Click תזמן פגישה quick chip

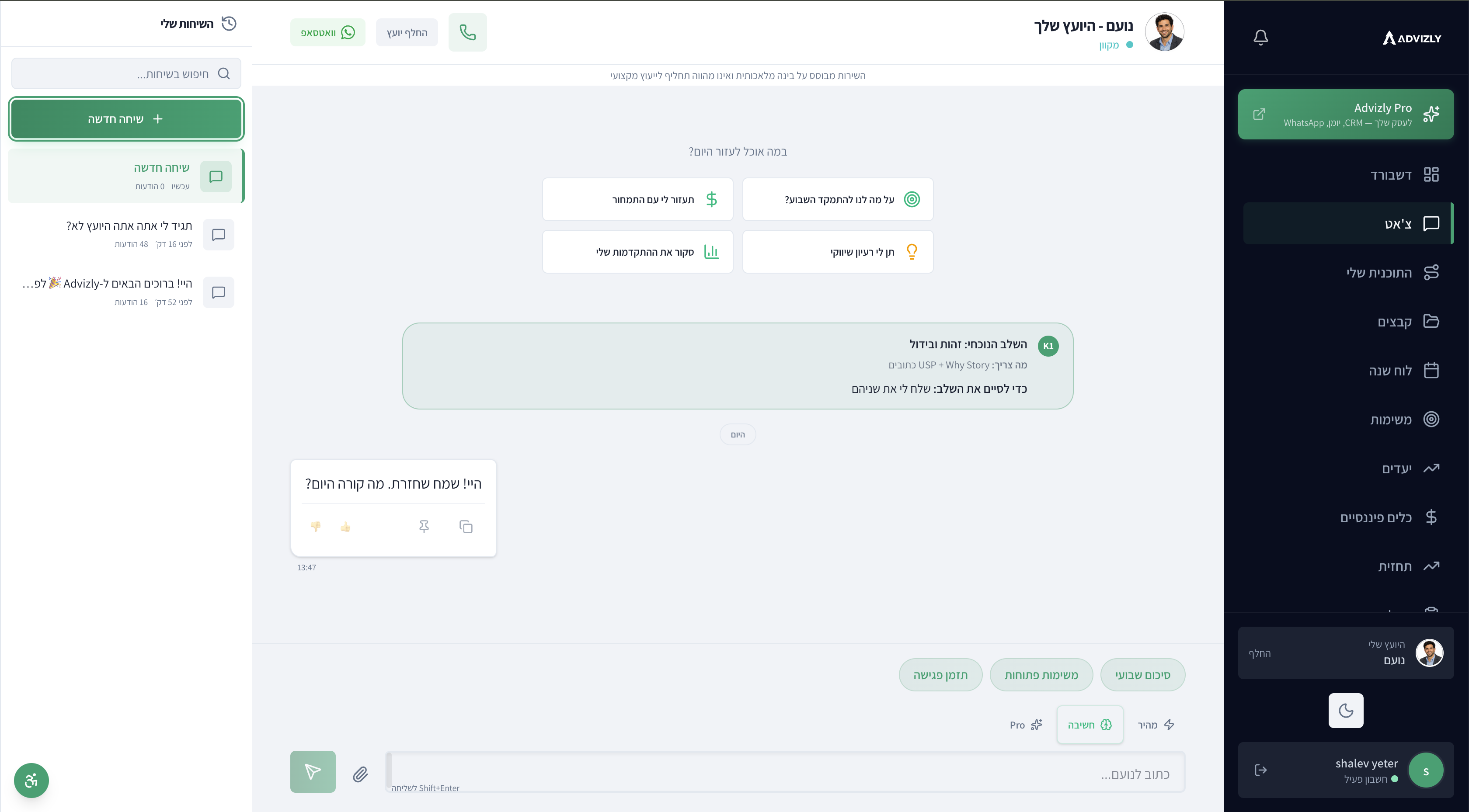coord(940,675)
